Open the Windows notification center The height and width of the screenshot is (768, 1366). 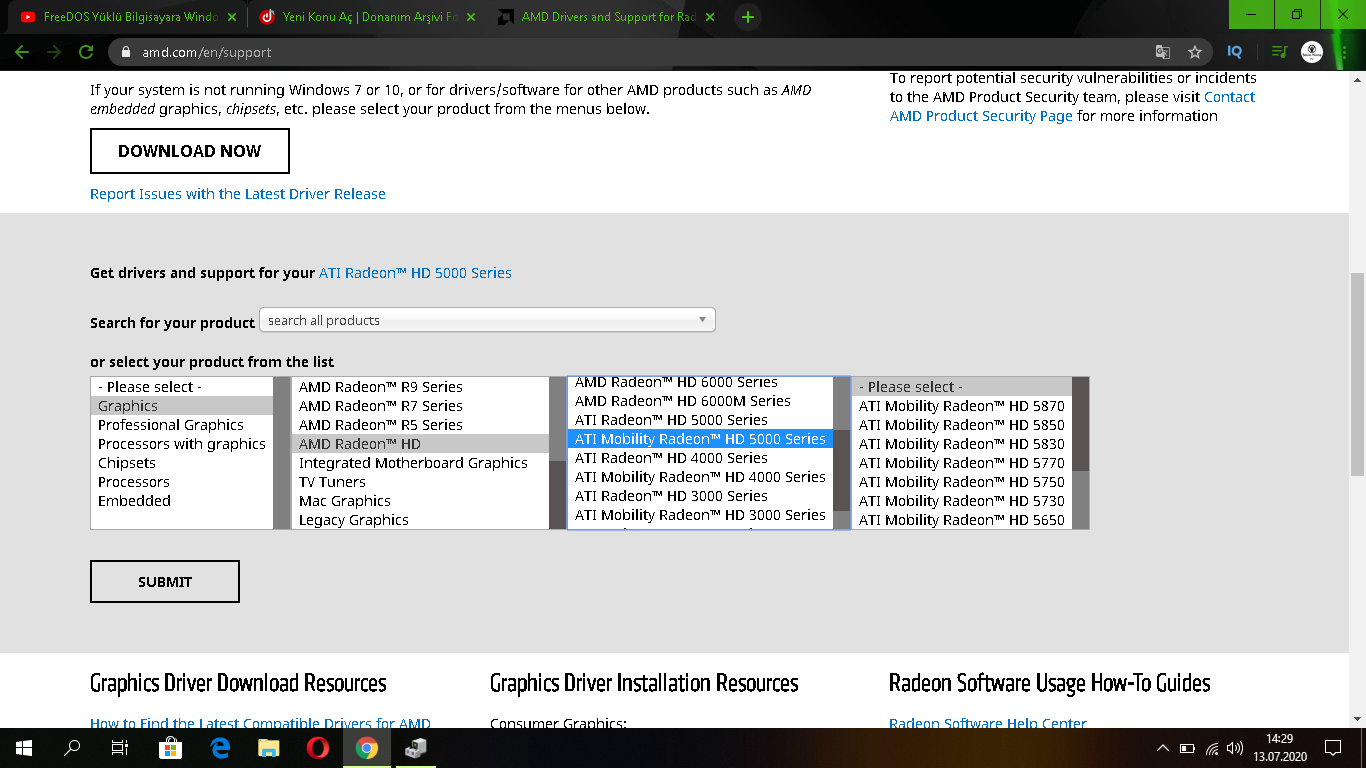point(1333,748)
